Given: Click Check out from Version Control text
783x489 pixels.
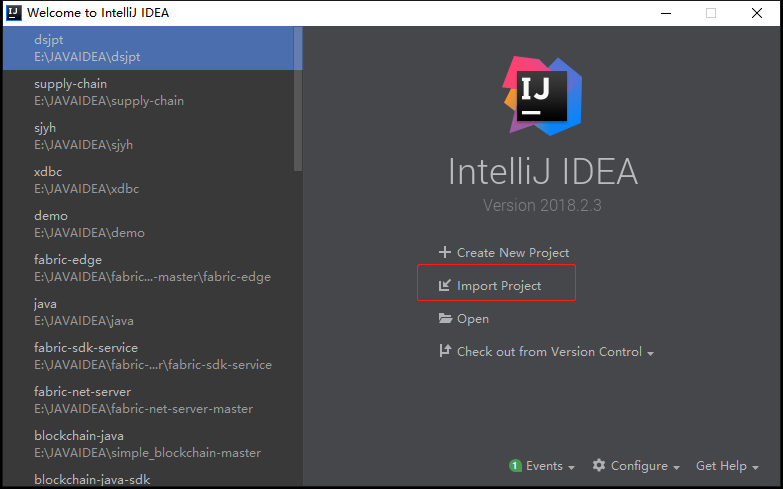Looking at the screenshot, I should pyautogui.click(x=549, y=352).
